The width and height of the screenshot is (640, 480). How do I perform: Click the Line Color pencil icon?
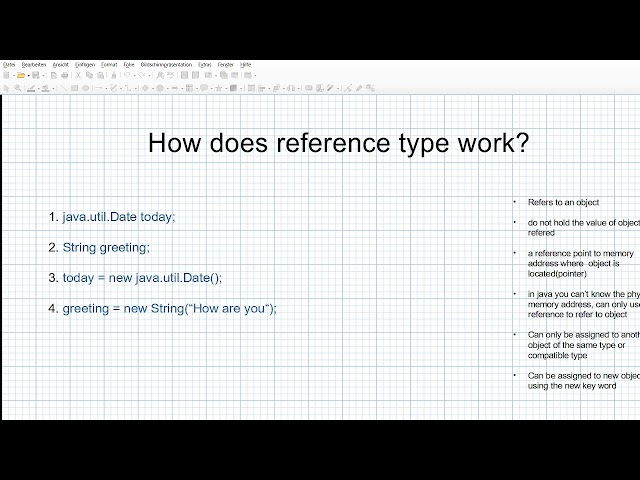[31, 88]
